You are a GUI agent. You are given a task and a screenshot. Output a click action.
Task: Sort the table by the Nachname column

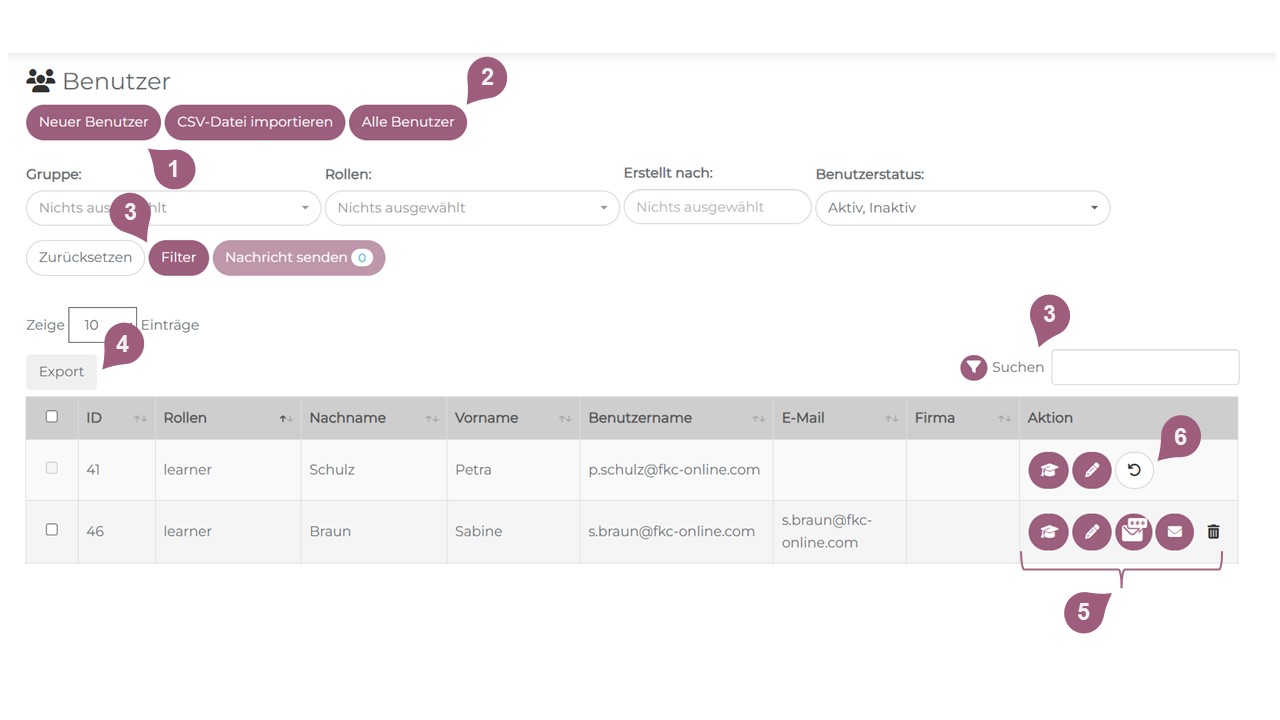click(x=370, y=418)
